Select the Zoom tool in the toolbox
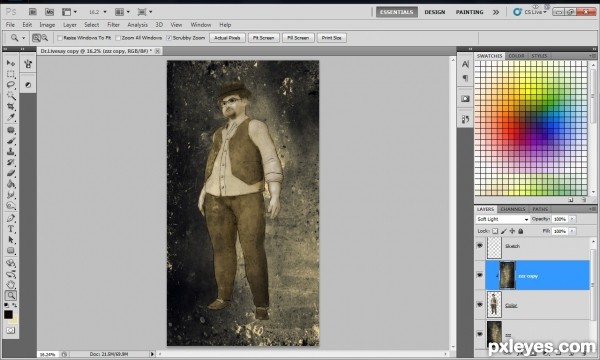The width and height of the screenshot is (600, 360). point(11,295)
